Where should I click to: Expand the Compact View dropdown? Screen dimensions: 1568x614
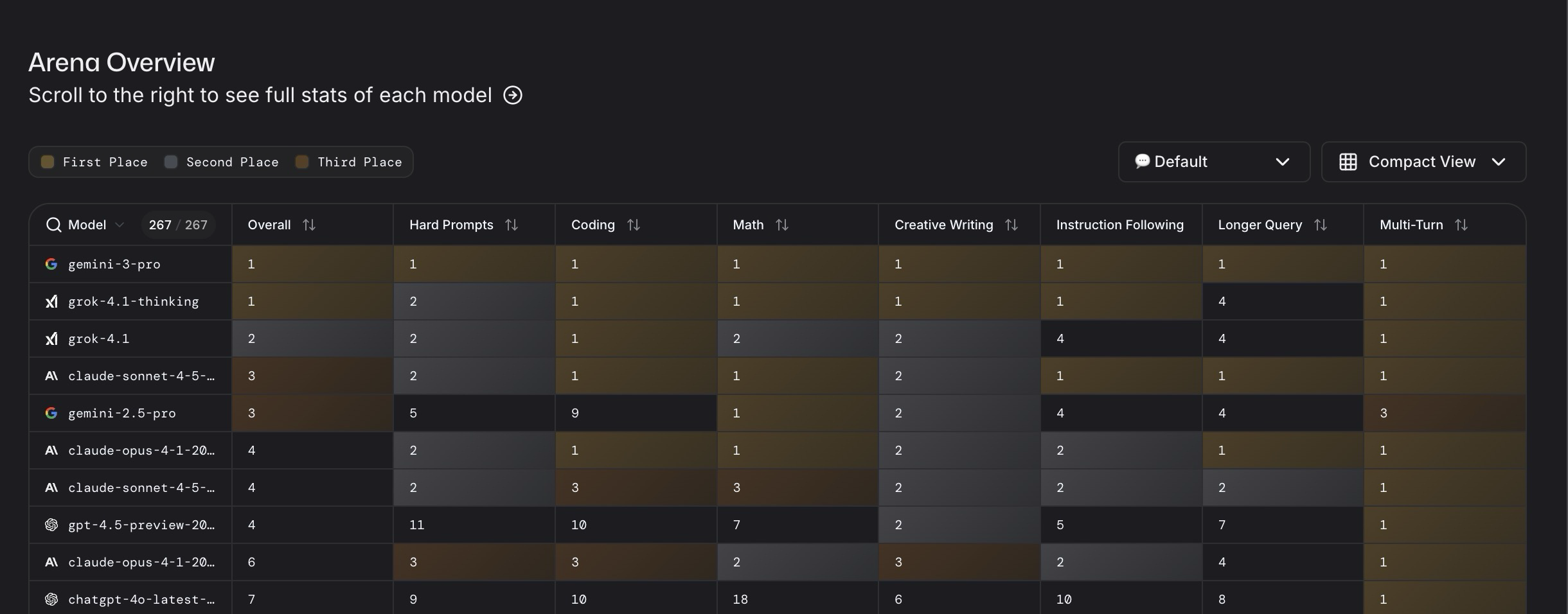click(1423, 162)
